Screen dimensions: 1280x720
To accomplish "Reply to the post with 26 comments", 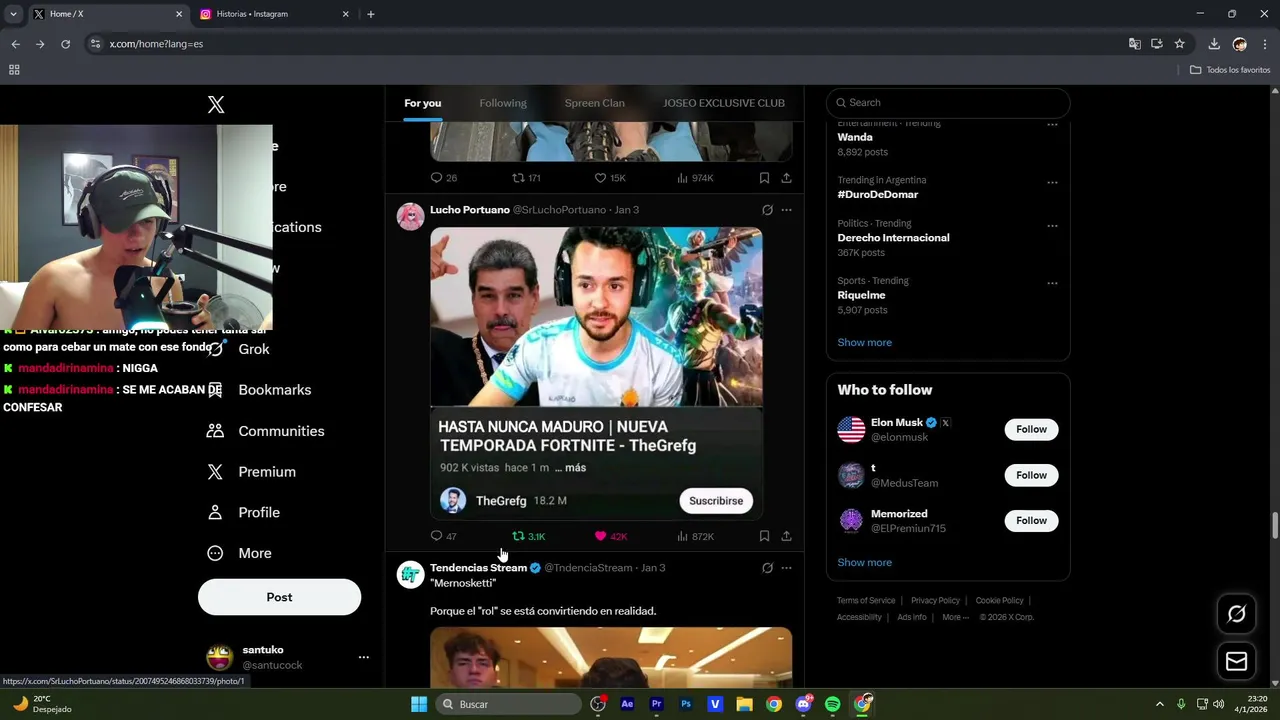I will point(443,178).
